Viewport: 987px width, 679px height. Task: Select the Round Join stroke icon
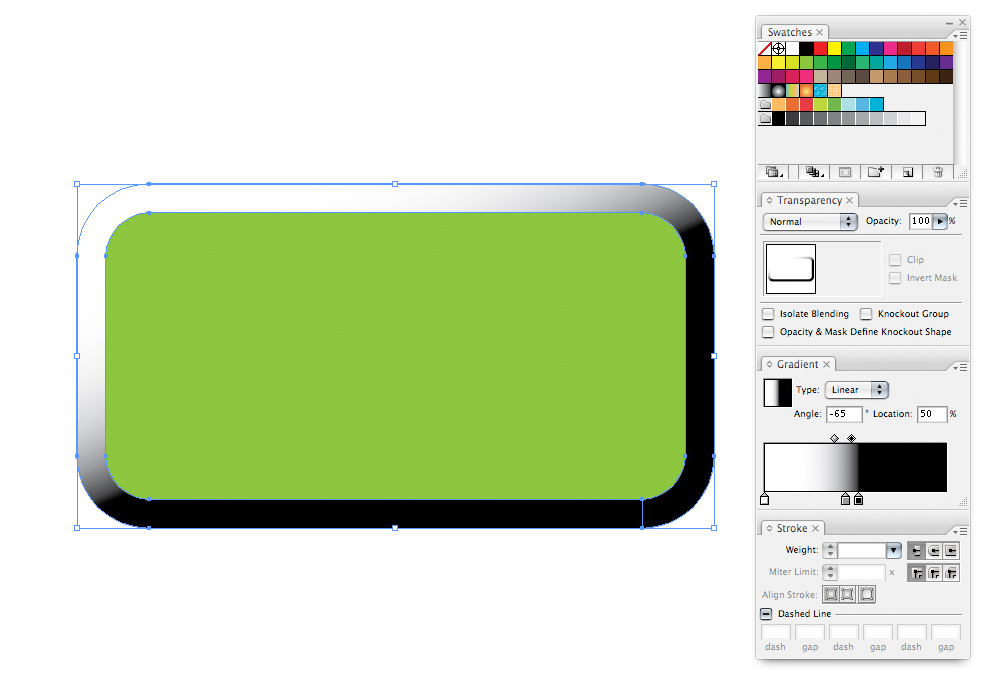click(934, 573)
